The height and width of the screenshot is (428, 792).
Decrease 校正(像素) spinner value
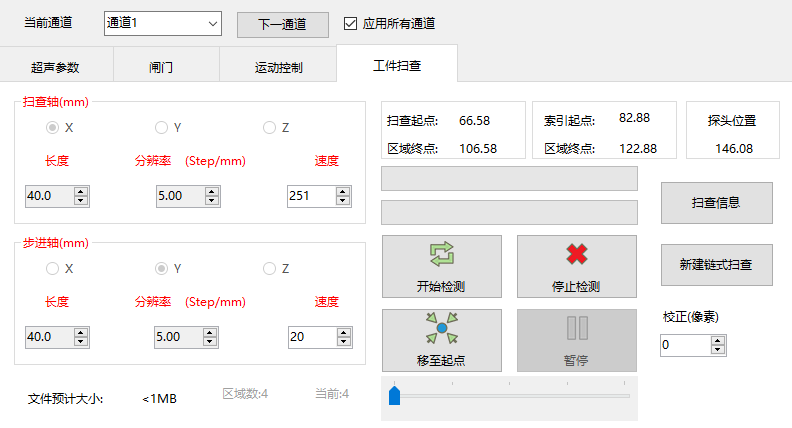[717, 350]
